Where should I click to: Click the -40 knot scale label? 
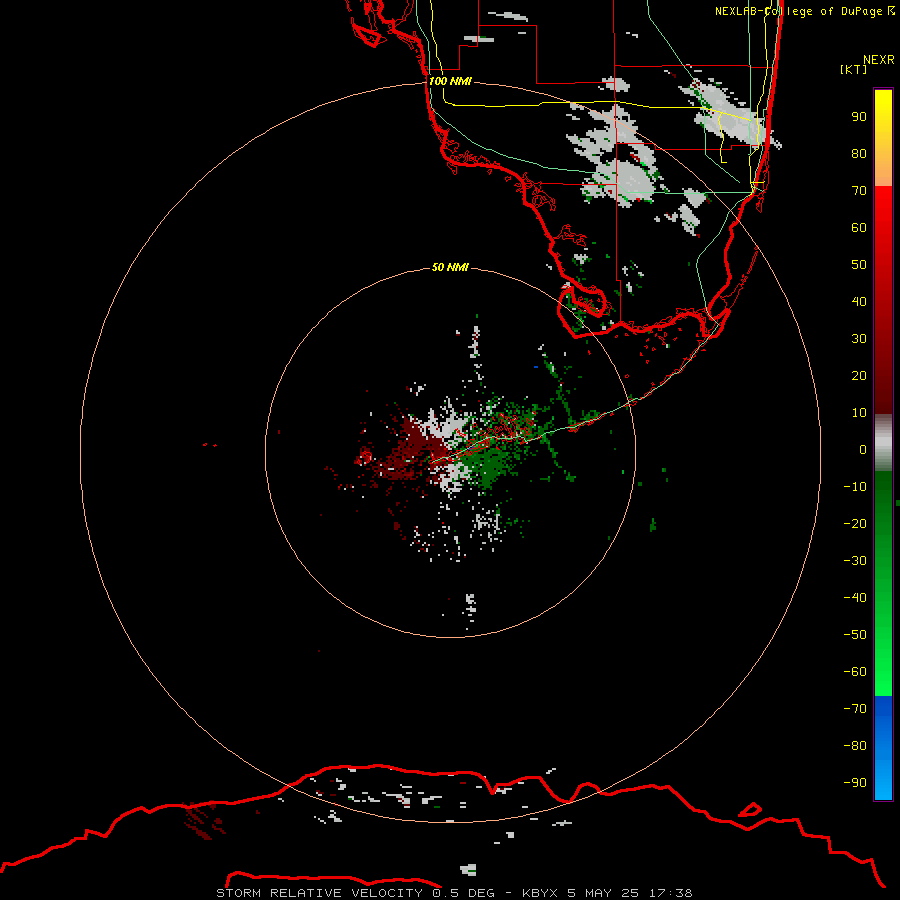click(855, 598)
